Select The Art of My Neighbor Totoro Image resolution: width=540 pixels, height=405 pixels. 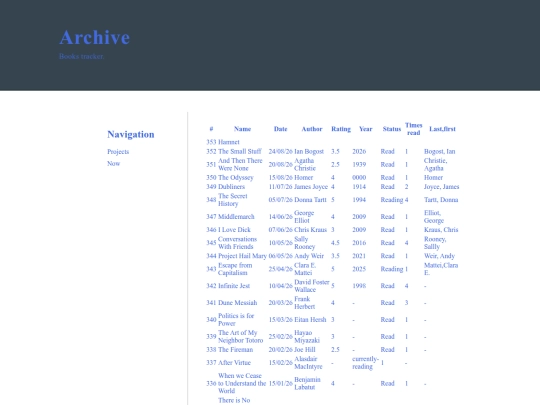click(x=240, y=336)
